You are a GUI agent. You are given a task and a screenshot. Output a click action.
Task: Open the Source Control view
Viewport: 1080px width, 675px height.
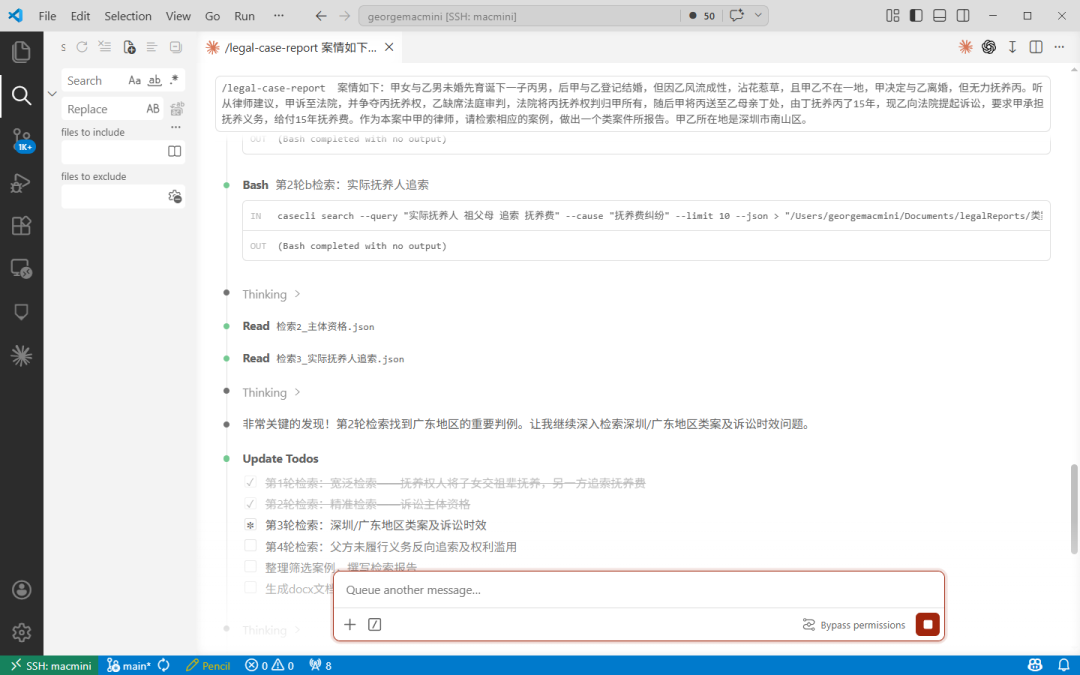pos(21,140)
